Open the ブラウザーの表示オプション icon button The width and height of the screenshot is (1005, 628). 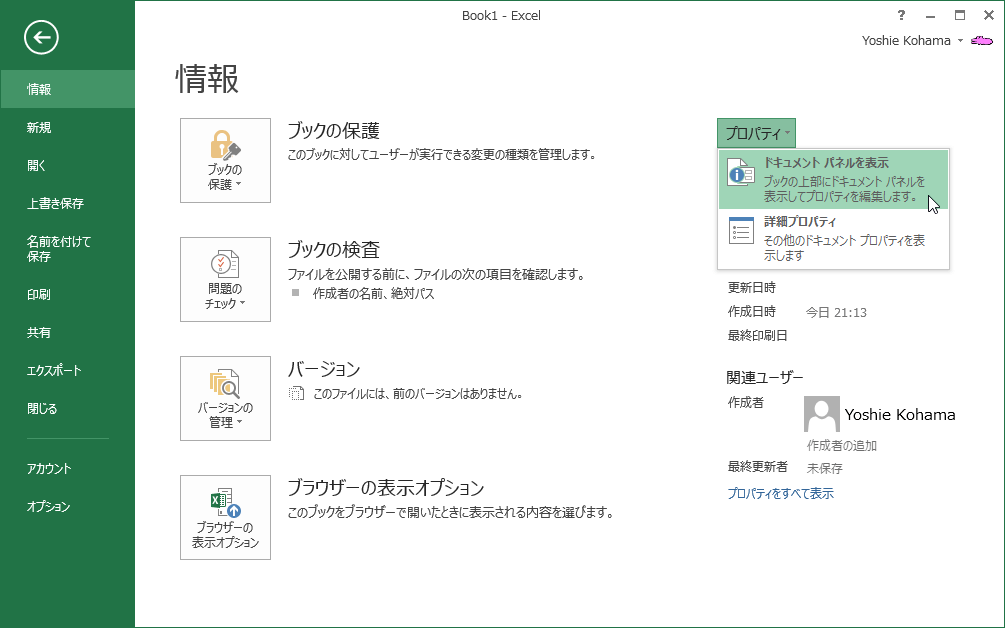pyautogui.click(x=225, y=517)
